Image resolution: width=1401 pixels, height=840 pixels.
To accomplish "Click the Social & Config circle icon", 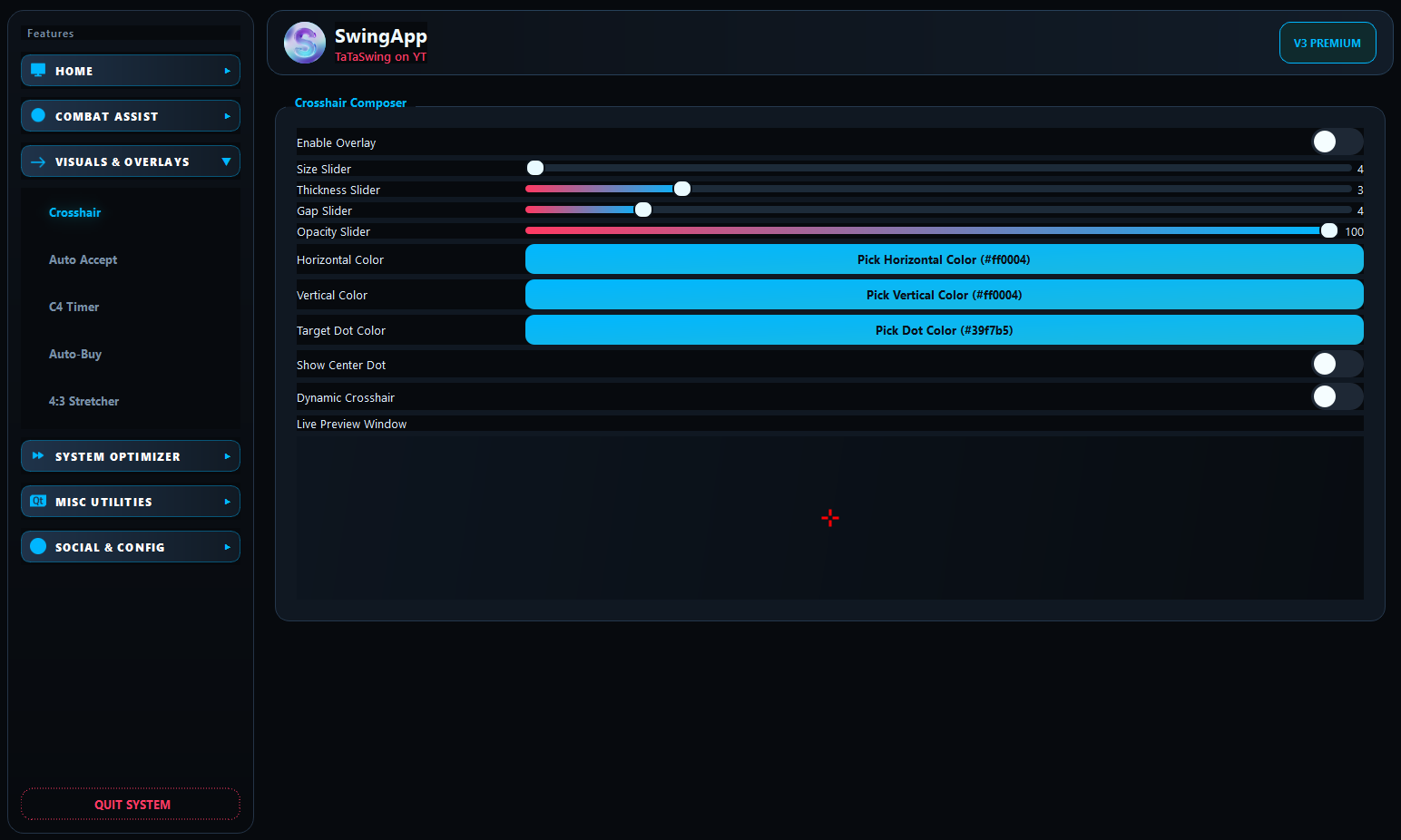I will 38,546.
